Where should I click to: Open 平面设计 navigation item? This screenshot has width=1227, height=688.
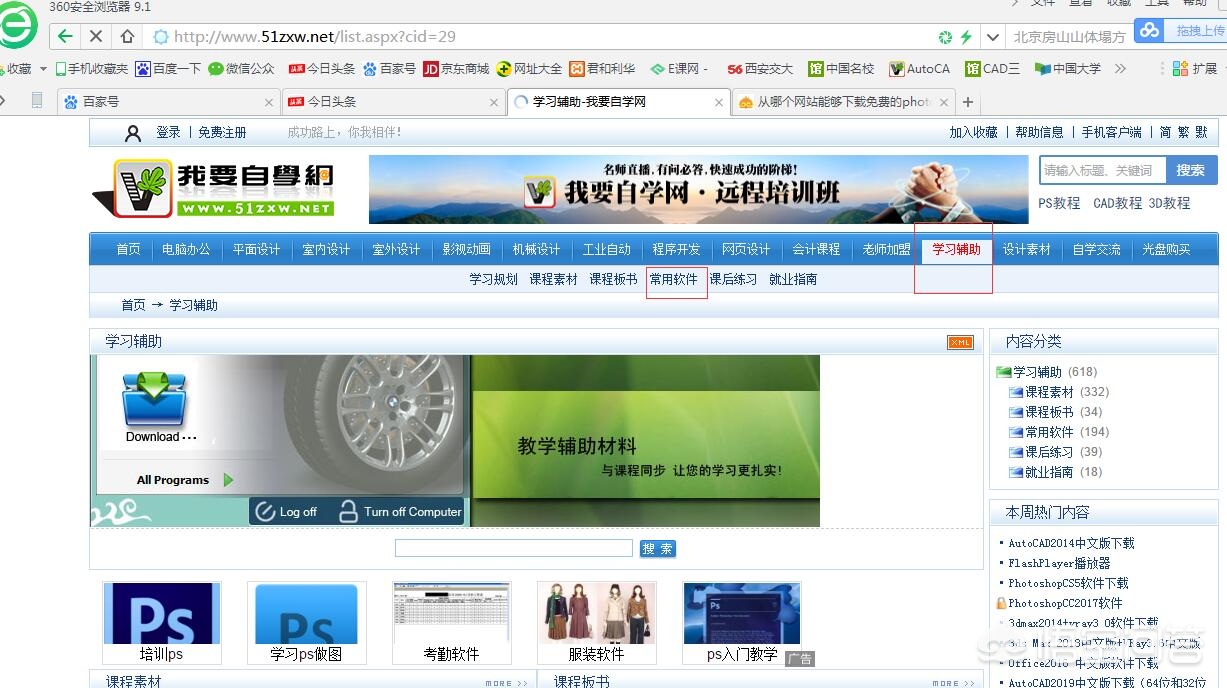tap(257, 249)
